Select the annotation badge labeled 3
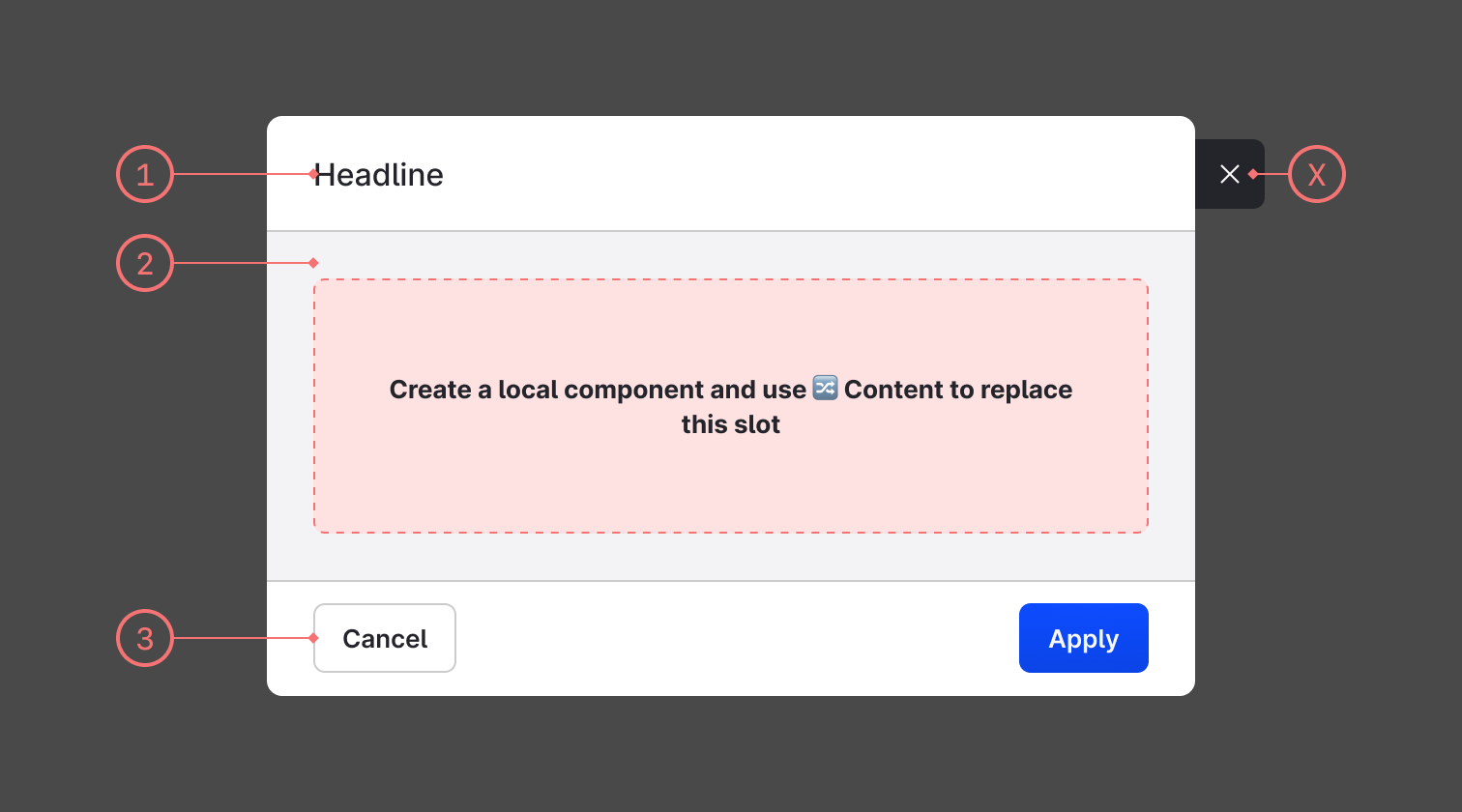1462x812 pixels. pos(144,638)
